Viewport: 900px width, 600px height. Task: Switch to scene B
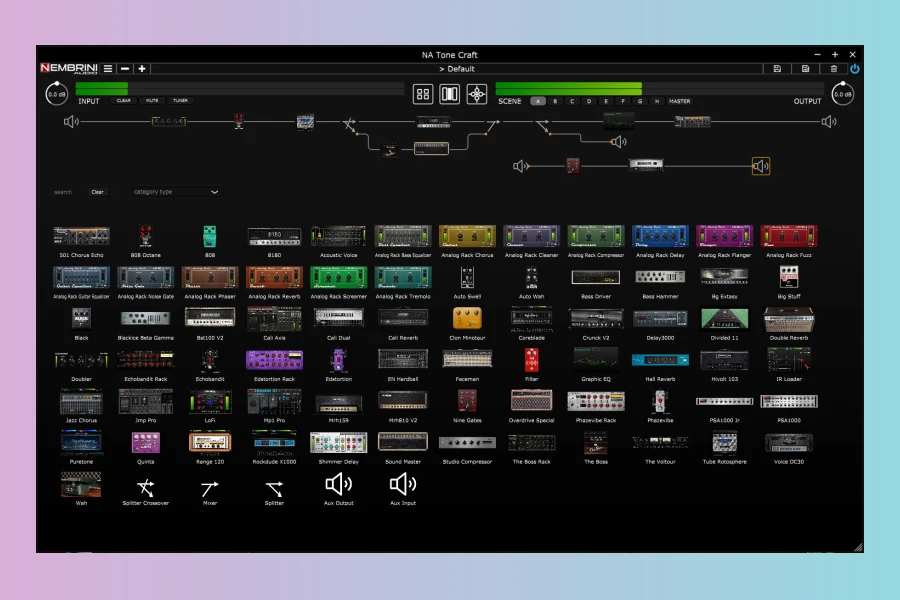(555, 101)
